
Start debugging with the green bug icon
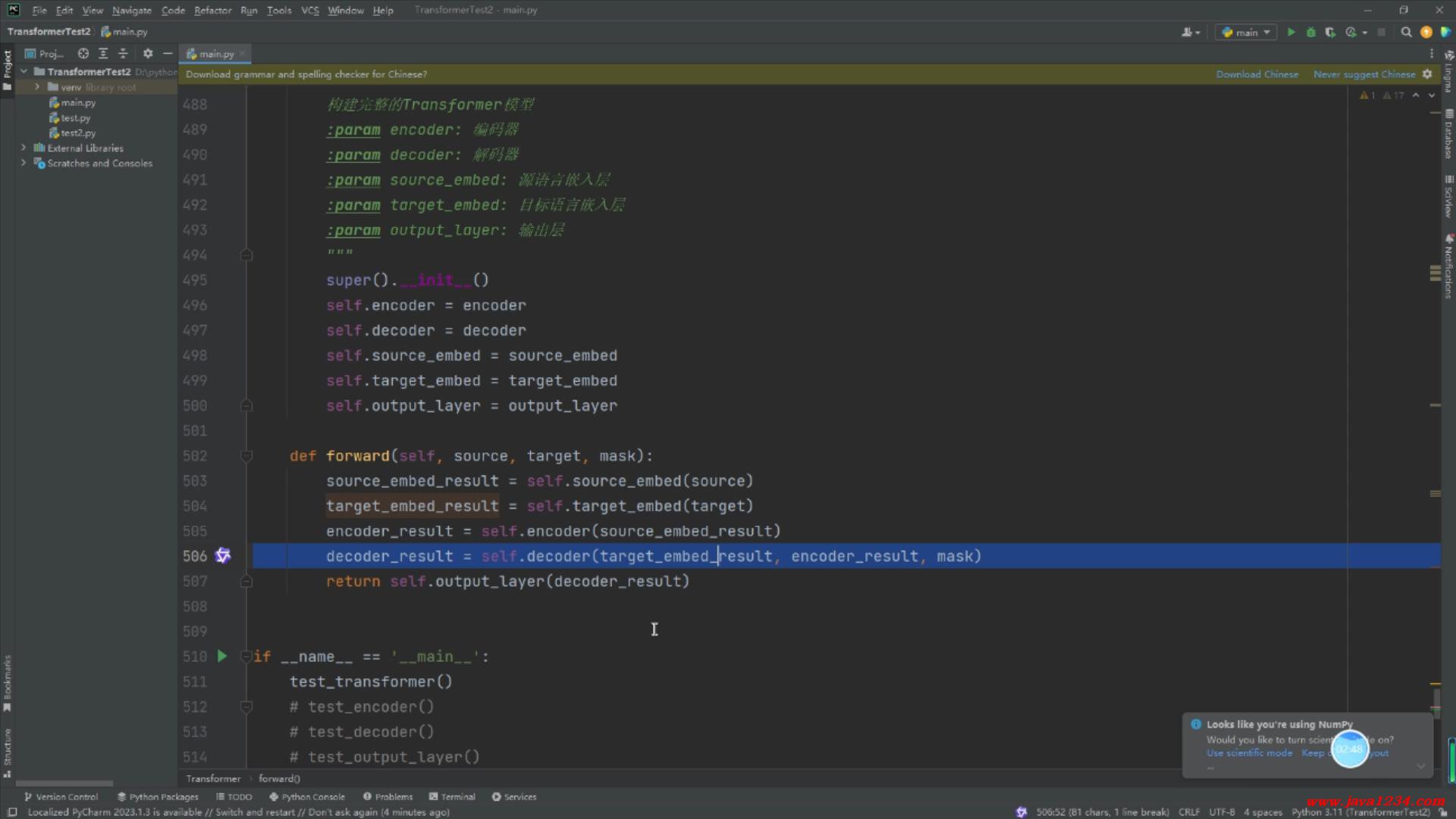[1310, 32]
